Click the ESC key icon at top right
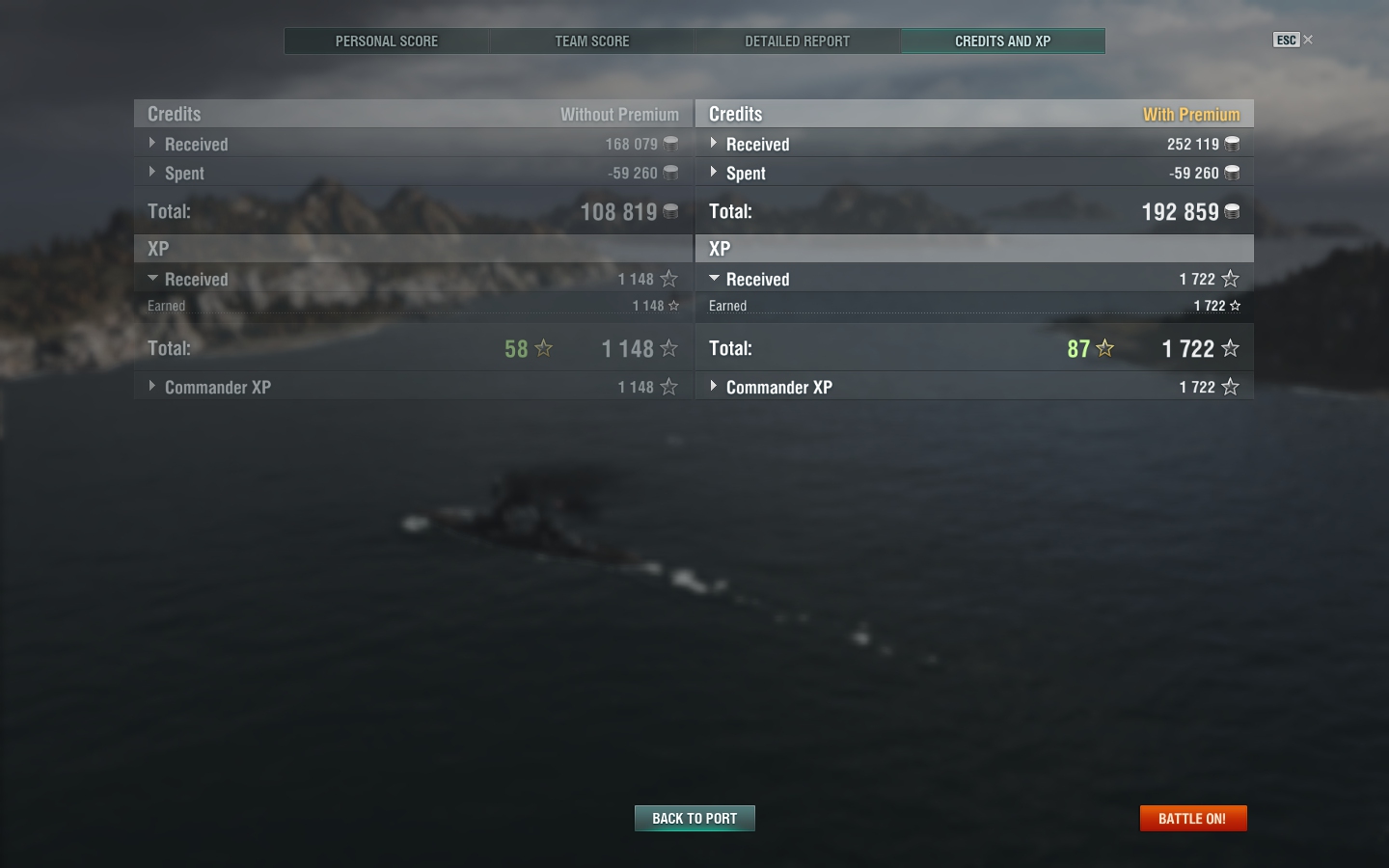 coord(1287,40)
